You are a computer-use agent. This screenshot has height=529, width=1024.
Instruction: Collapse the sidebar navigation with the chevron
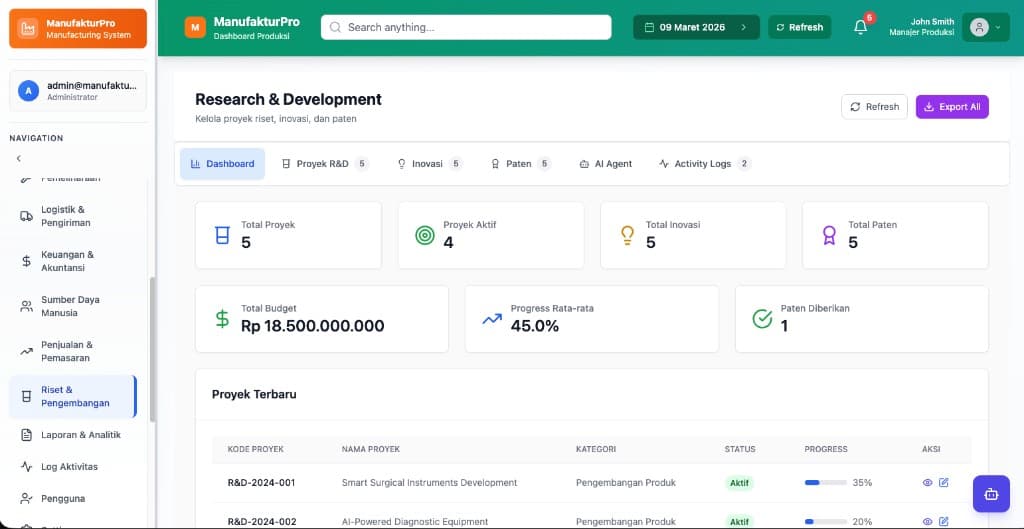(18, 158)
